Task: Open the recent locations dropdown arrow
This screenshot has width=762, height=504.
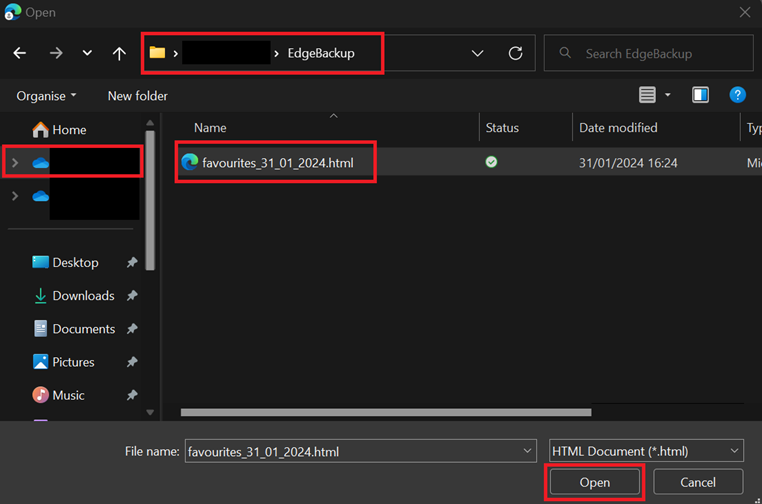Action: (x=87, y=53)
